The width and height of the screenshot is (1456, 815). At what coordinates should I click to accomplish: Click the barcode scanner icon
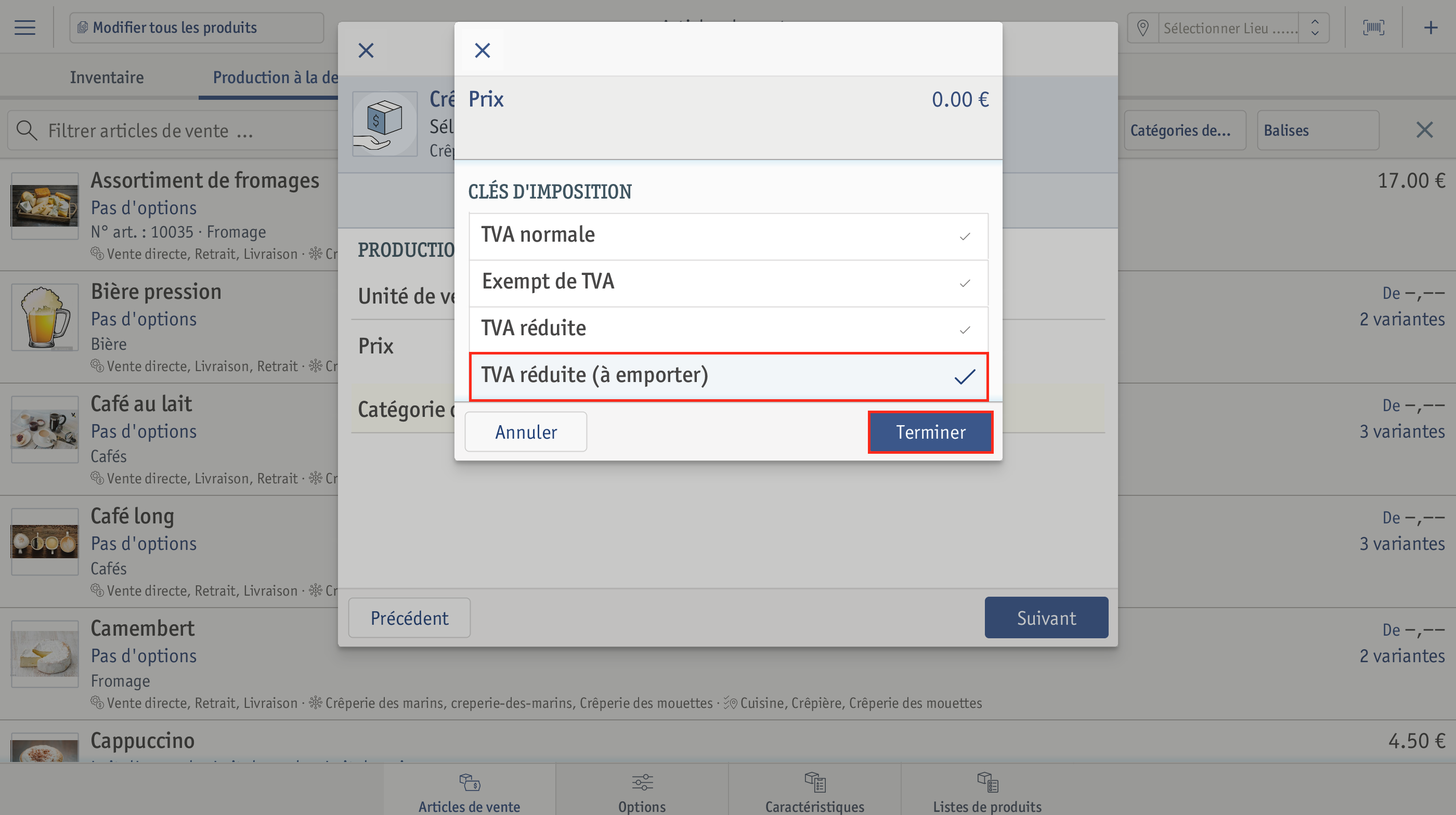click(1373, 27)
